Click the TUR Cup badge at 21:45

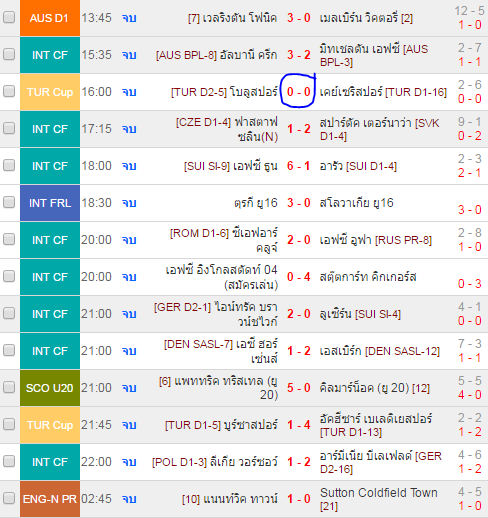click(x=50, y=425)
